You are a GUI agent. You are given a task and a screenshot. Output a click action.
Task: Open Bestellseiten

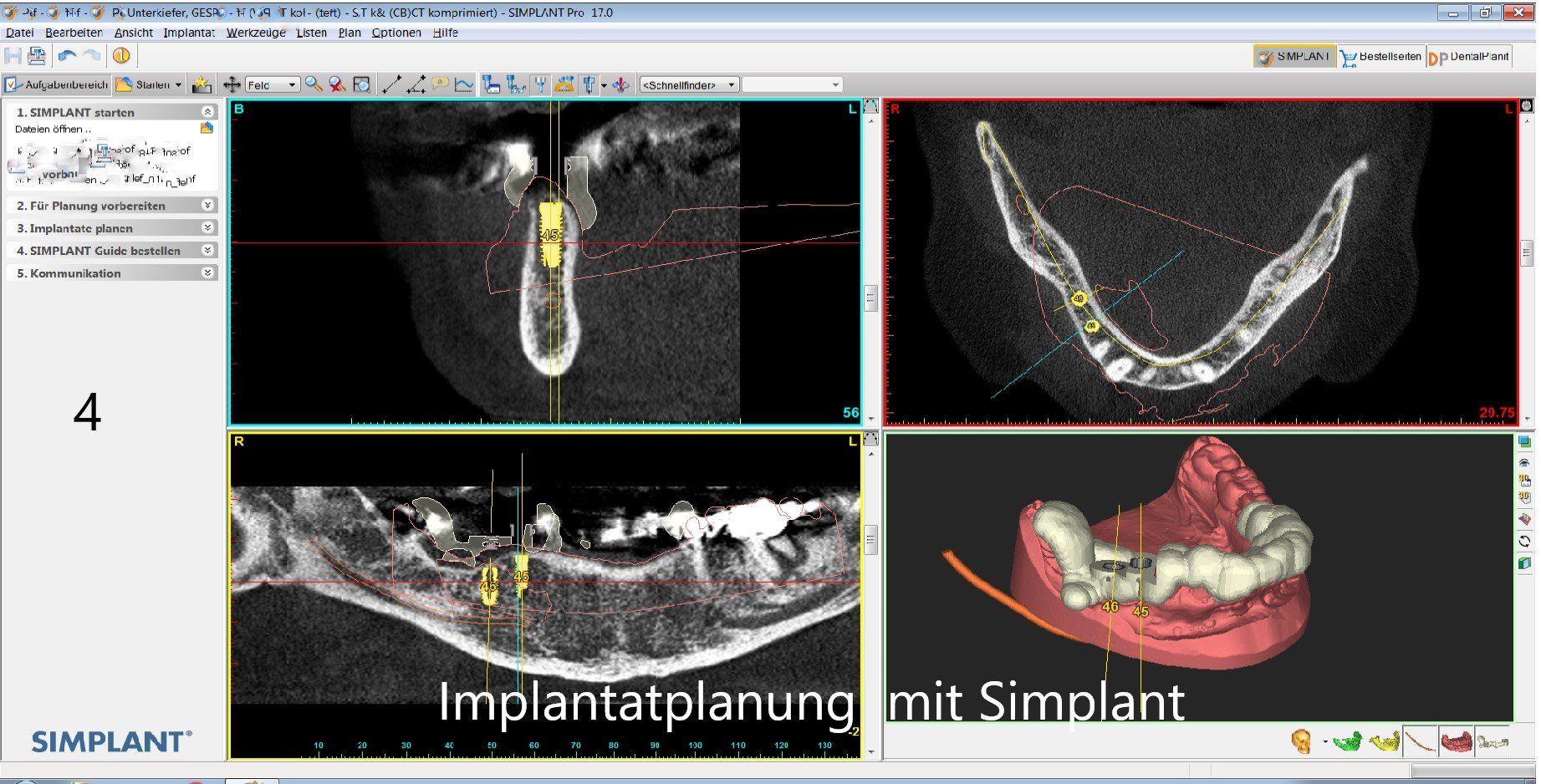pos(1380,57)
